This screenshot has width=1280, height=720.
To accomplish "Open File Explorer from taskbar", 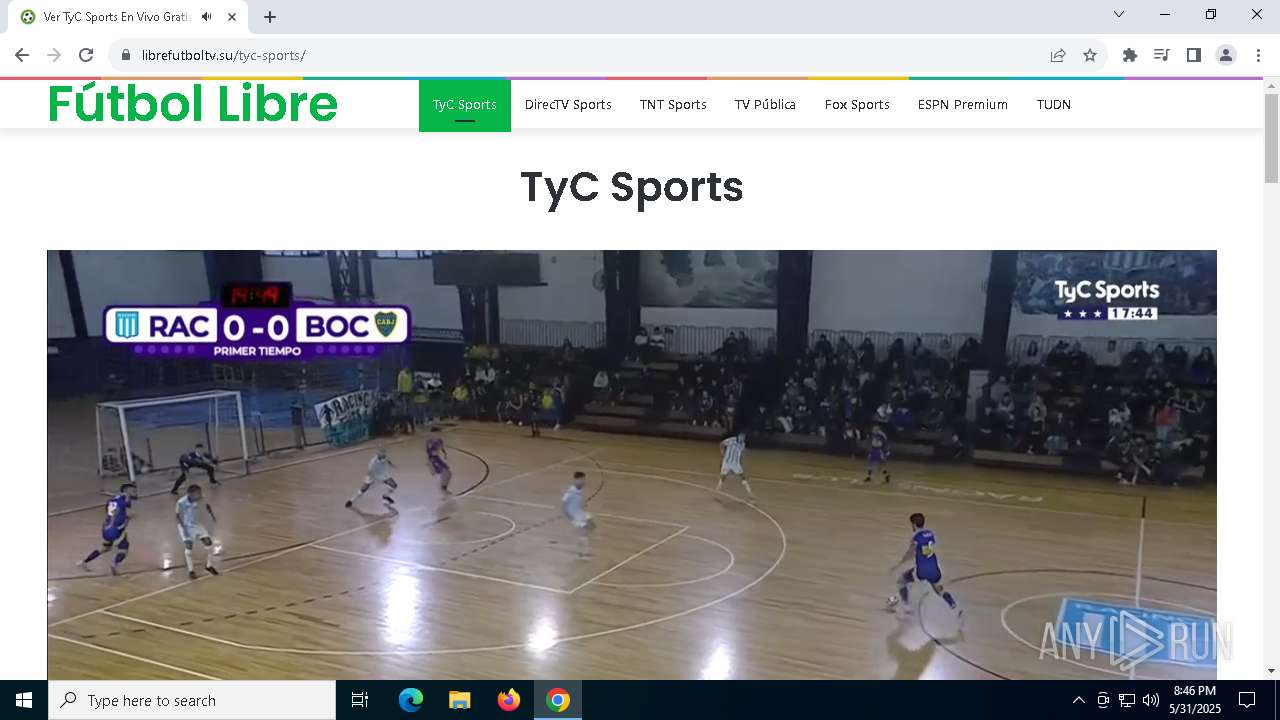I will pos(460,700).
